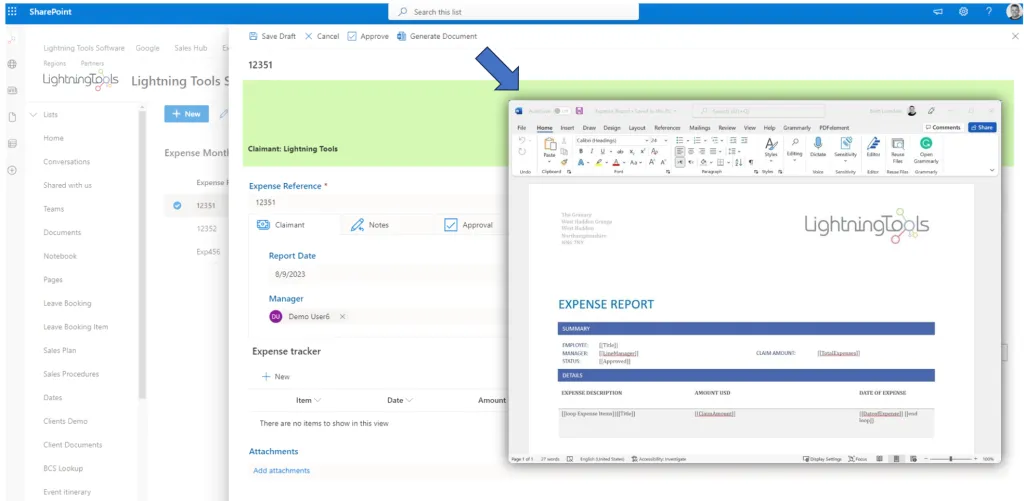This screenshot has width=1024, height=501.
Task: Open Leave Booking in left navigation
Action: (67, 303)
